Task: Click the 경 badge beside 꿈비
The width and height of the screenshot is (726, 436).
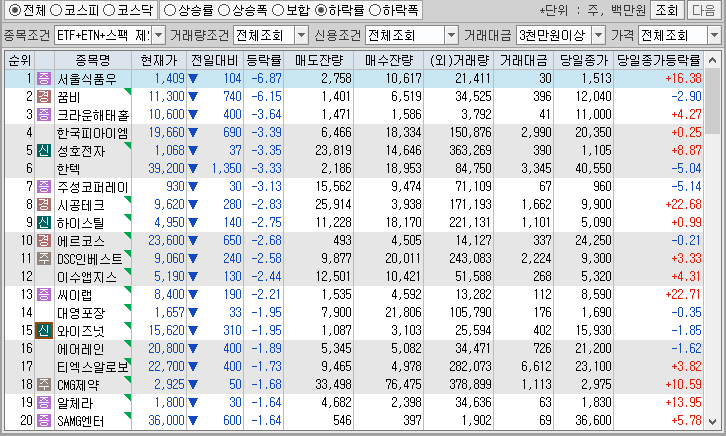Action: pyautogui.click(x=44, y=97)
